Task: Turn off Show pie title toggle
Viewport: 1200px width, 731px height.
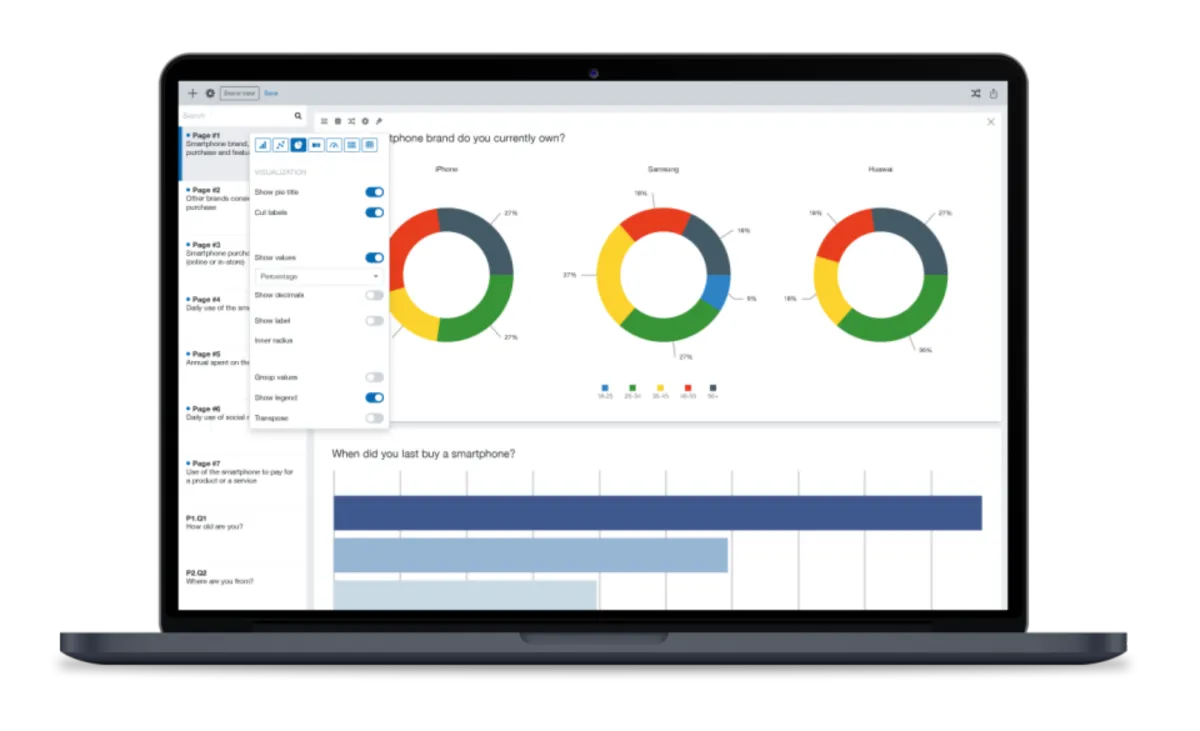Action: (x=374, y=192)
